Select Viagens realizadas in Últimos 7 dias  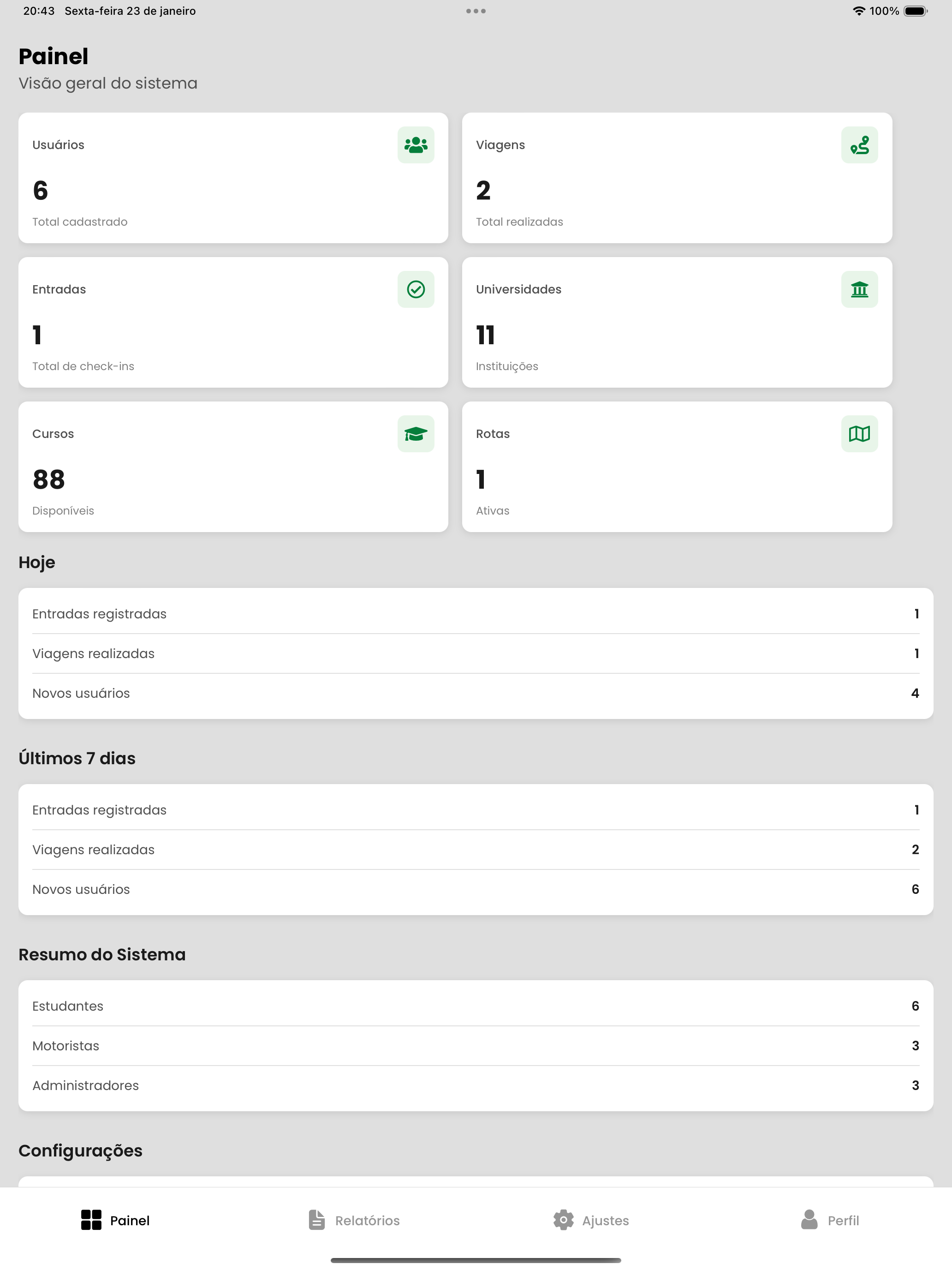click(x=476, y=850)
